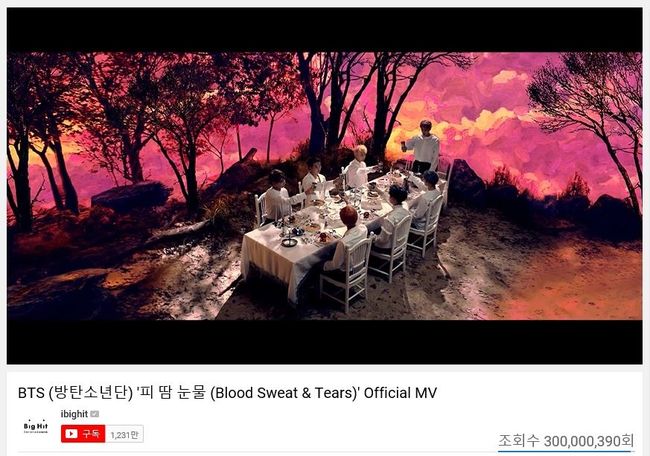Subscribe to ibighit with the red 구독 button
This screenshot has width=650, height=456.
click(83, 434)
